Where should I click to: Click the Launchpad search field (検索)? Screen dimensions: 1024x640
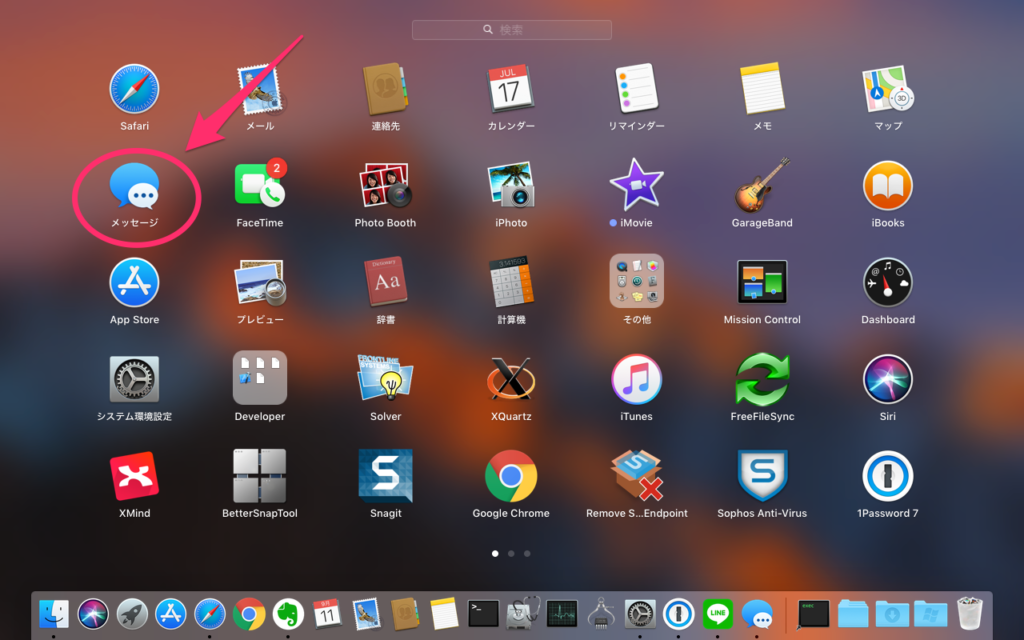point(512,30)
